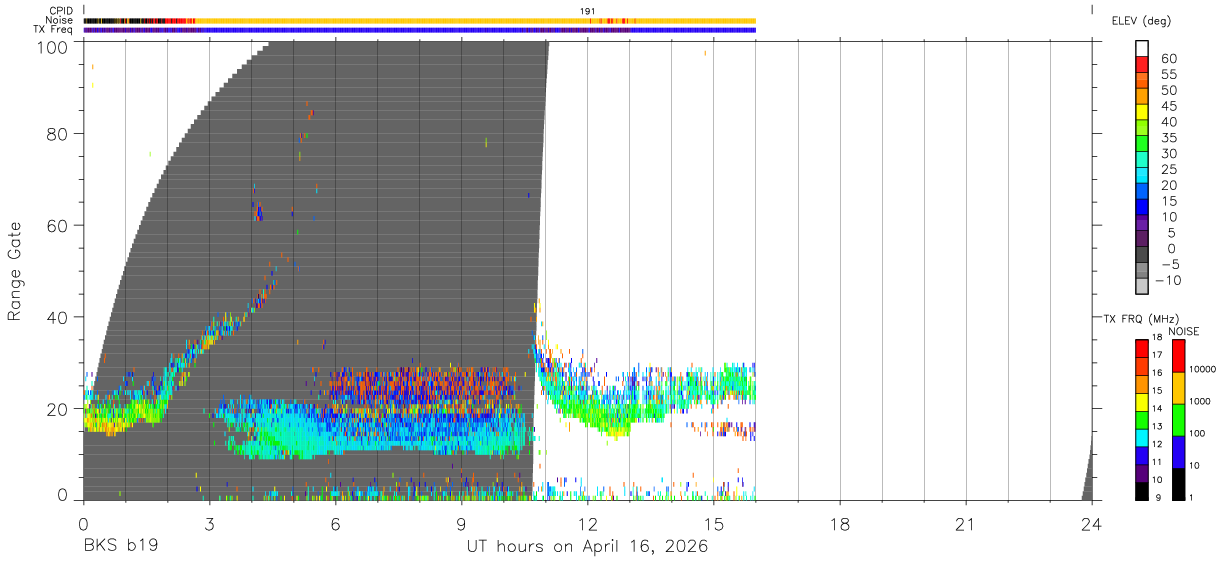This screenshot has height=567, width=1228.
Task: Click hour tick 15 on time axis
Action: 714,523
